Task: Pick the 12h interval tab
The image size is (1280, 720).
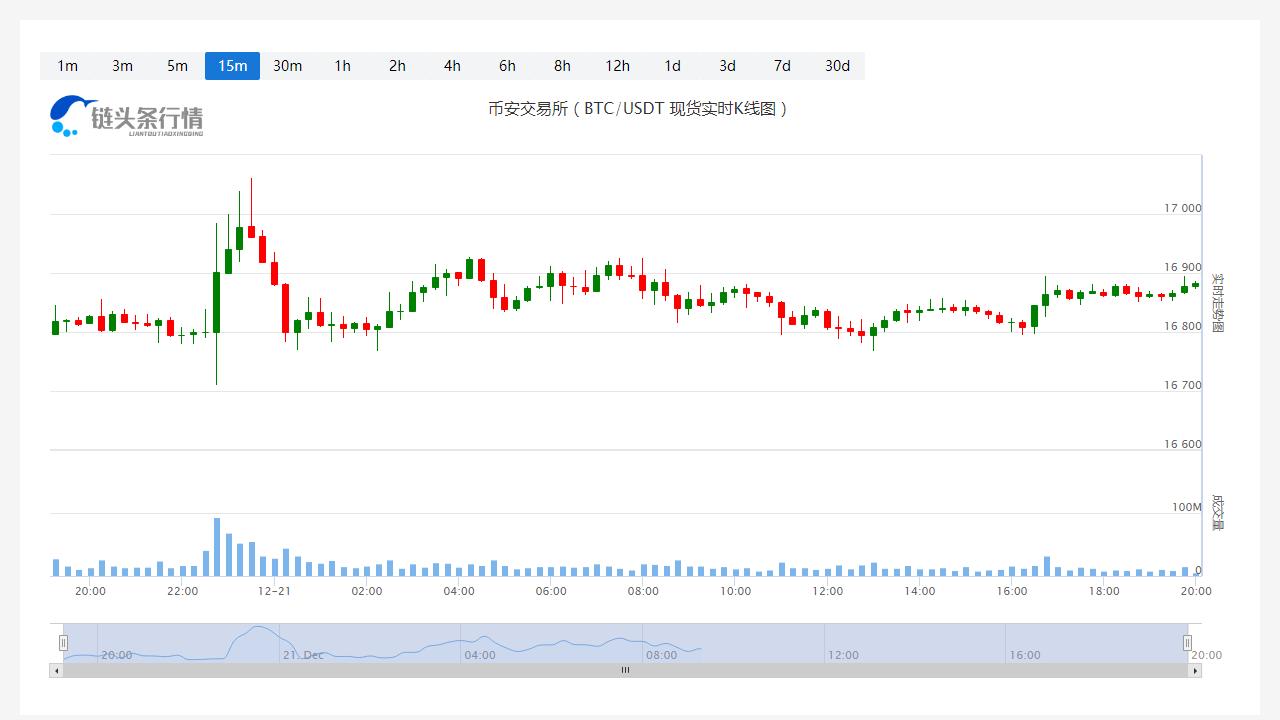Action: click(x=617, y=66)
